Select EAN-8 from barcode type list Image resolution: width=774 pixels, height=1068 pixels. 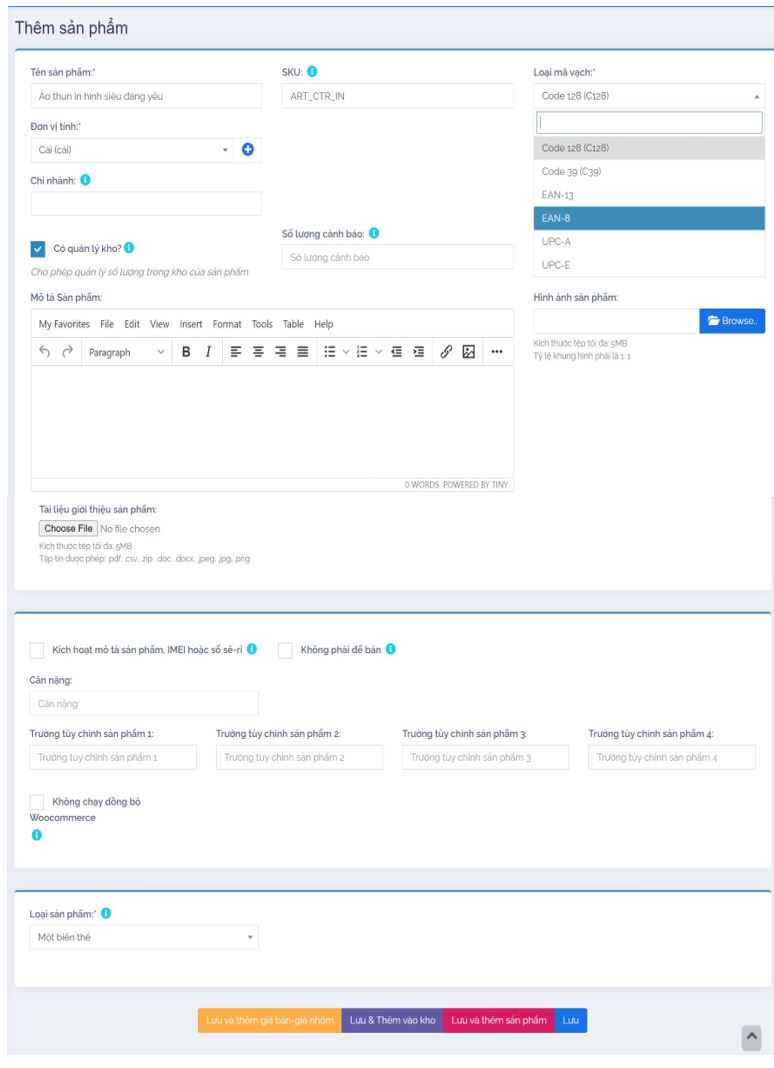(649, 218)
